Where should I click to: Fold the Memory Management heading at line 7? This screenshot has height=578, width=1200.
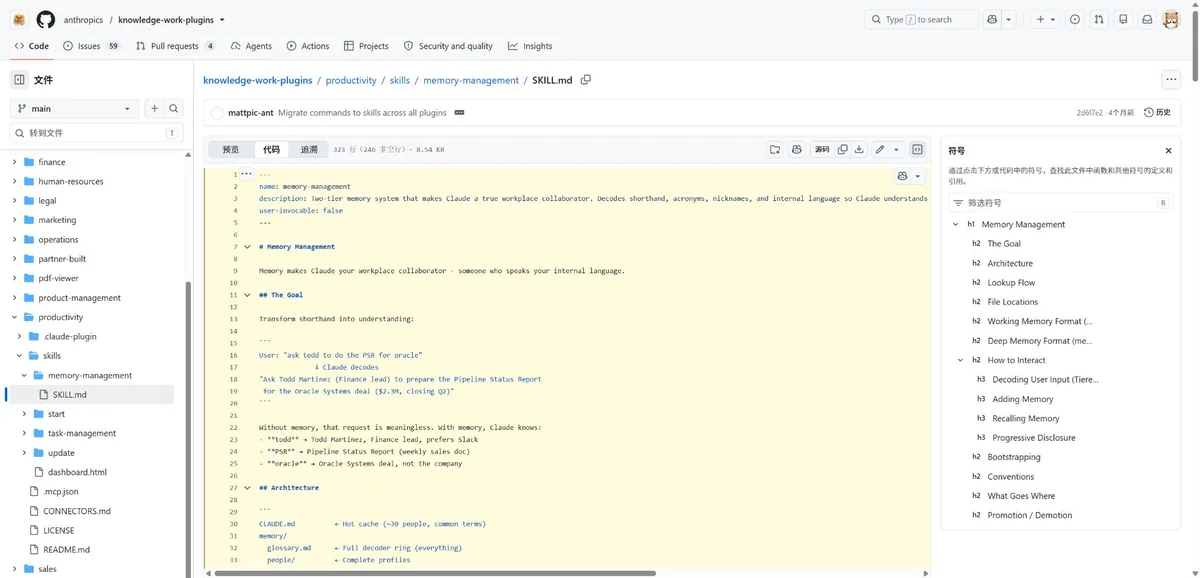(246, 247)
